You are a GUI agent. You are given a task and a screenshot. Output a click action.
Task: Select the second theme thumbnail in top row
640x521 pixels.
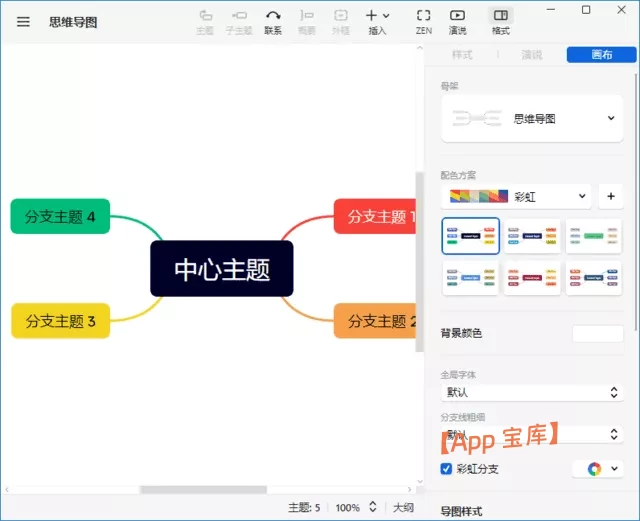532,236
